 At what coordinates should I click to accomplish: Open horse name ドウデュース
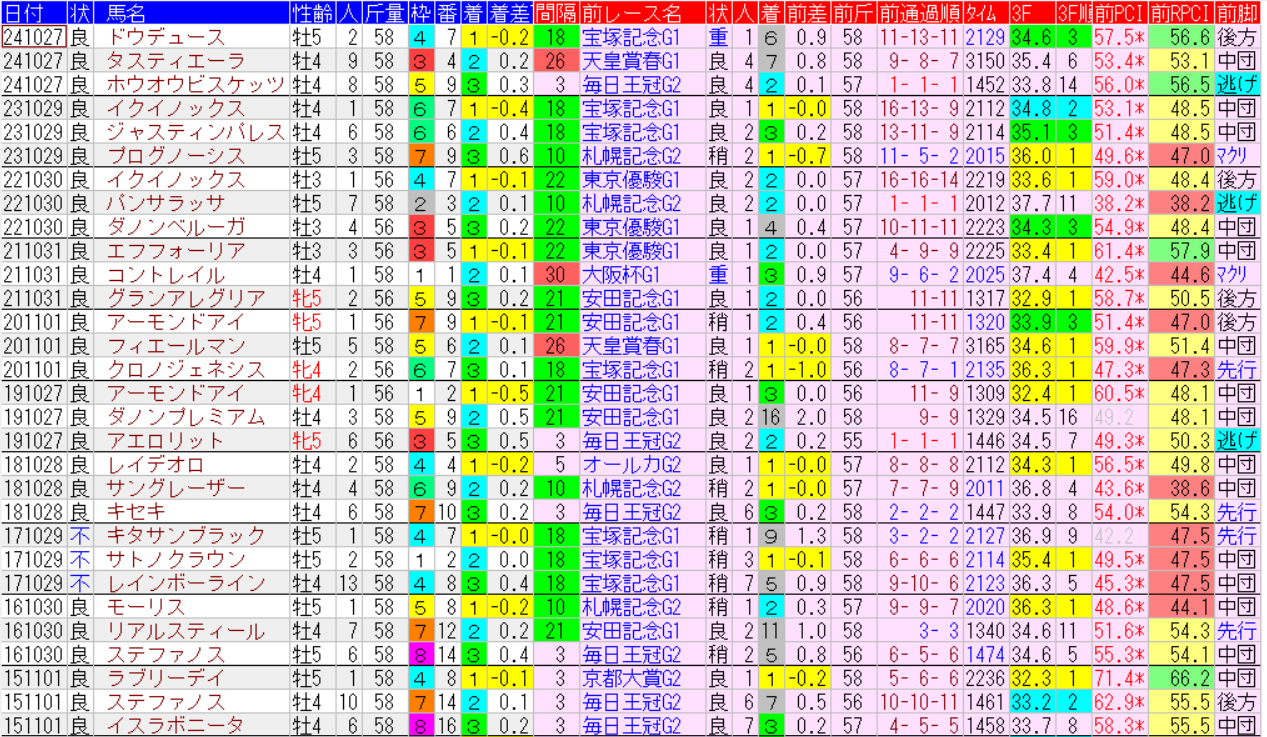pos(166,37)
